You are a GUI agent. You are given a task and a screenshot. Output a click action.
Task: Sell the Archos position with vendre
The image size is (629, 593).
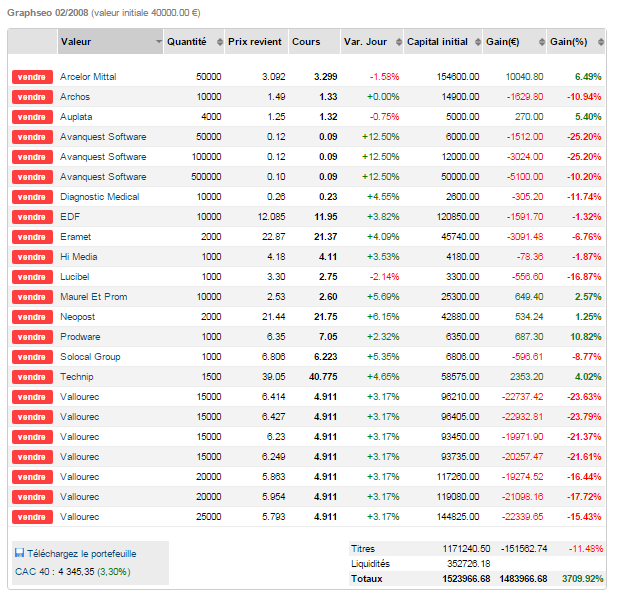pos(32,97)
